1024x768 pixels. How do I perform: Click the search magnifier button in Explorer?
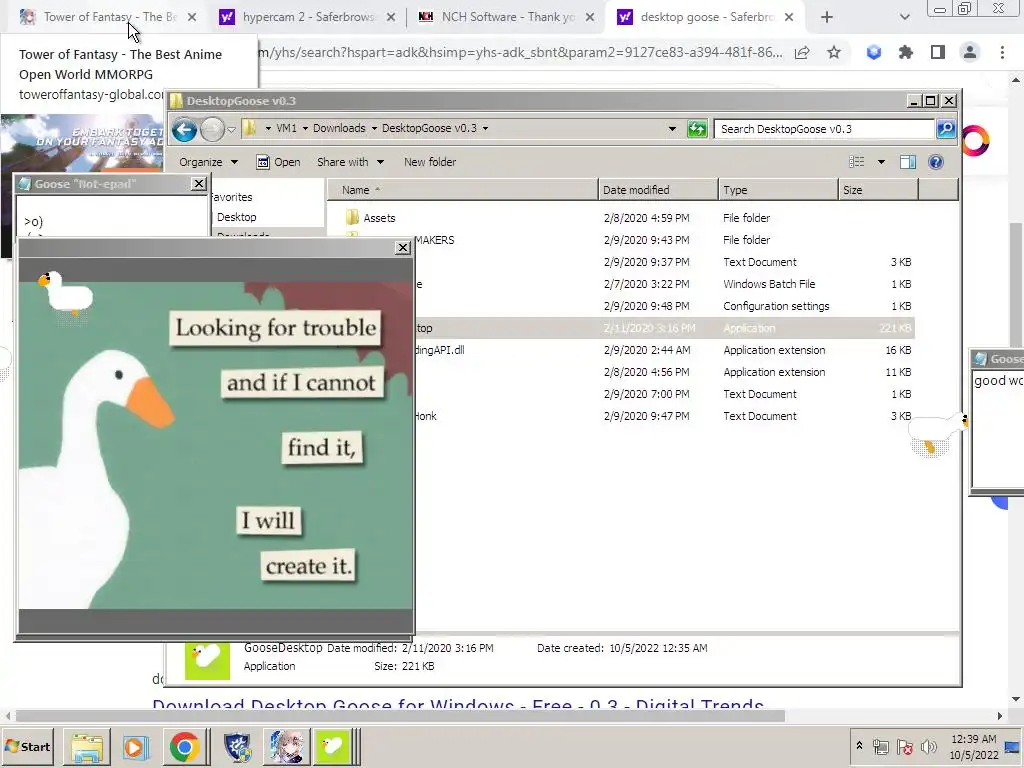coord(946,129)
